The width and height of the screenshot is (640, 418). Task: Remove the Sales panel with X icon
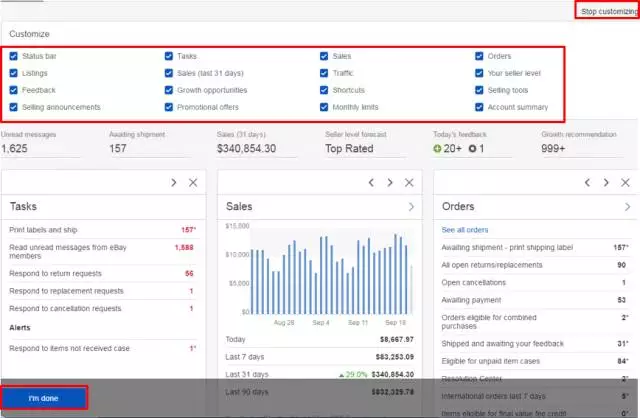click(x=409, y=182)
